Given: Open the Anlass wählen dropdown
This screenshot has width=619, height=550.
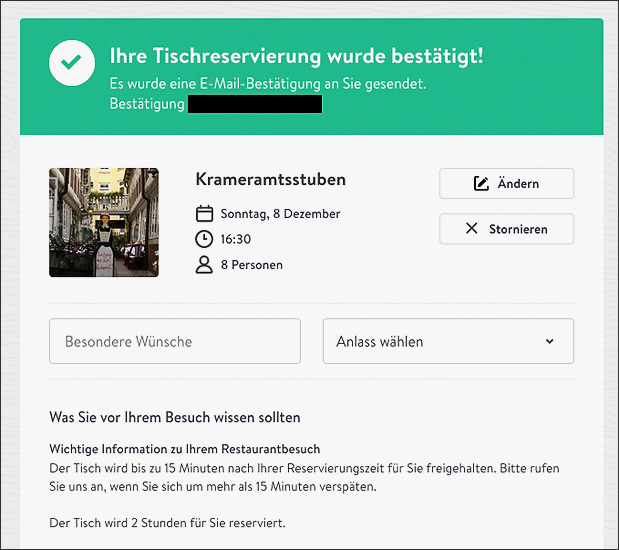Looking at the screenshot, I should pos(447,341).
